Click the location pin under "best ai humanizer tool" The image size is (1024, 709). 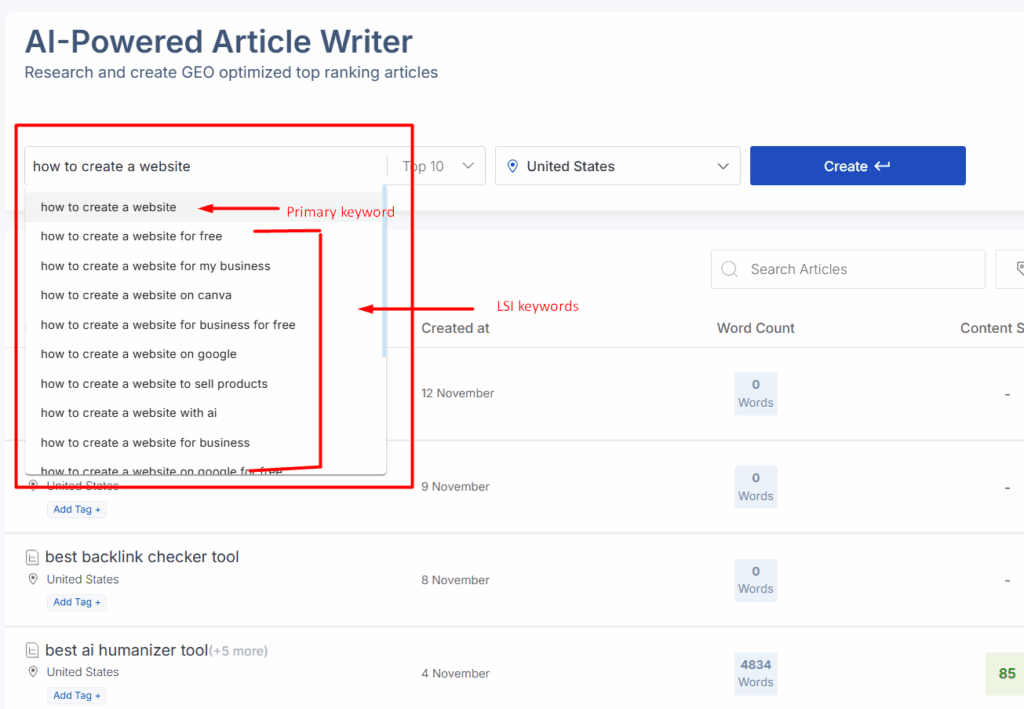click(33, 672)
